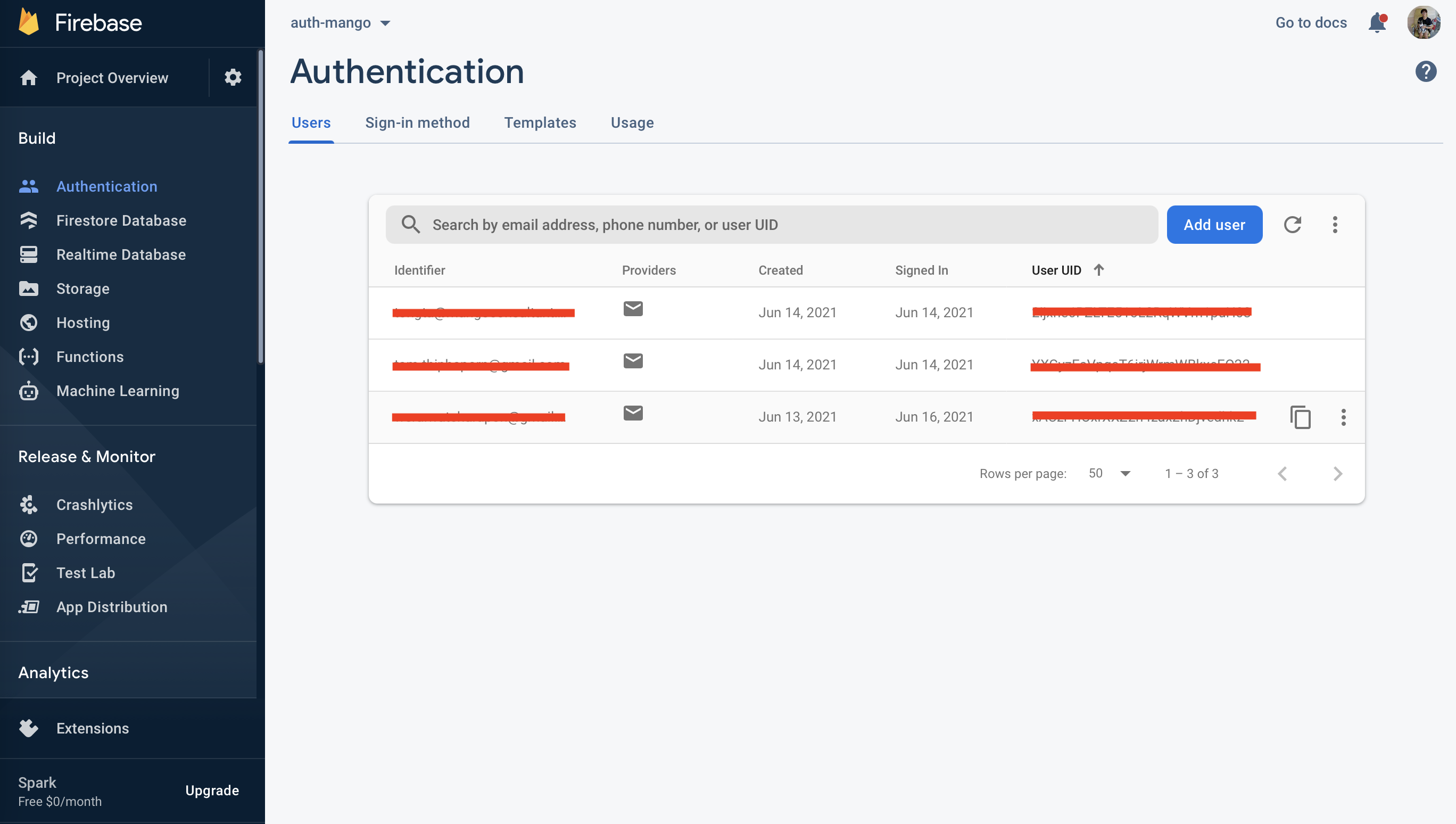Click the Extensions icon
The image size is (1456, 824).
29,728
